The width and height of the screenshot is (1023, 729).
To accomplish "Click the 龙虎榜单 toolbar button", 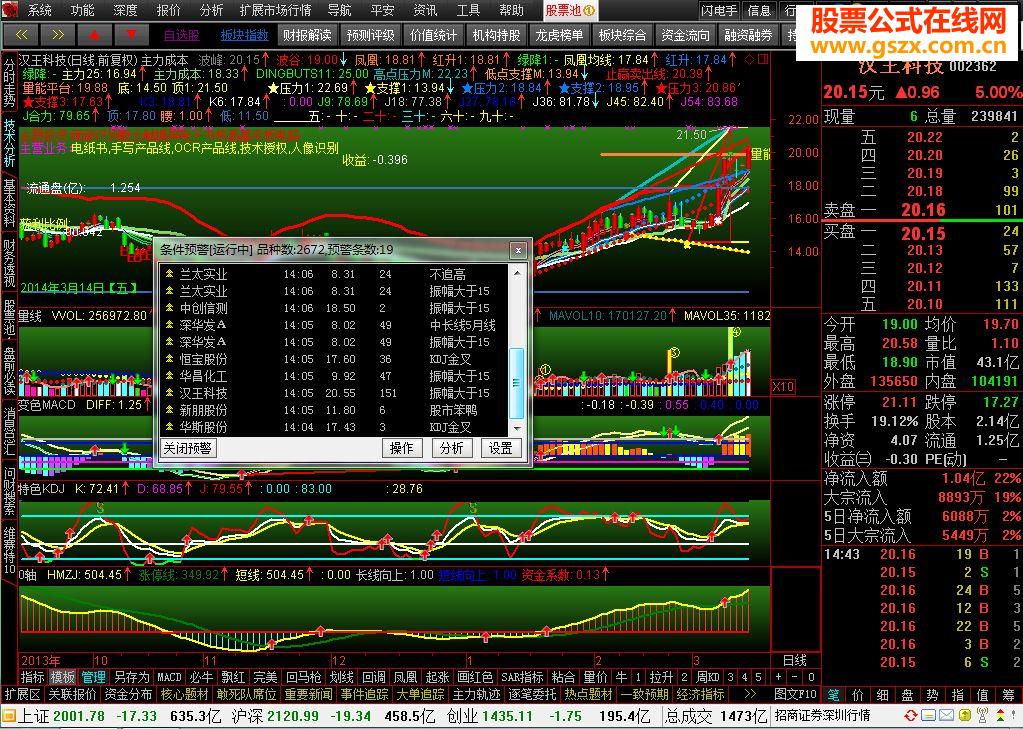I will click(x=559, y=35).
